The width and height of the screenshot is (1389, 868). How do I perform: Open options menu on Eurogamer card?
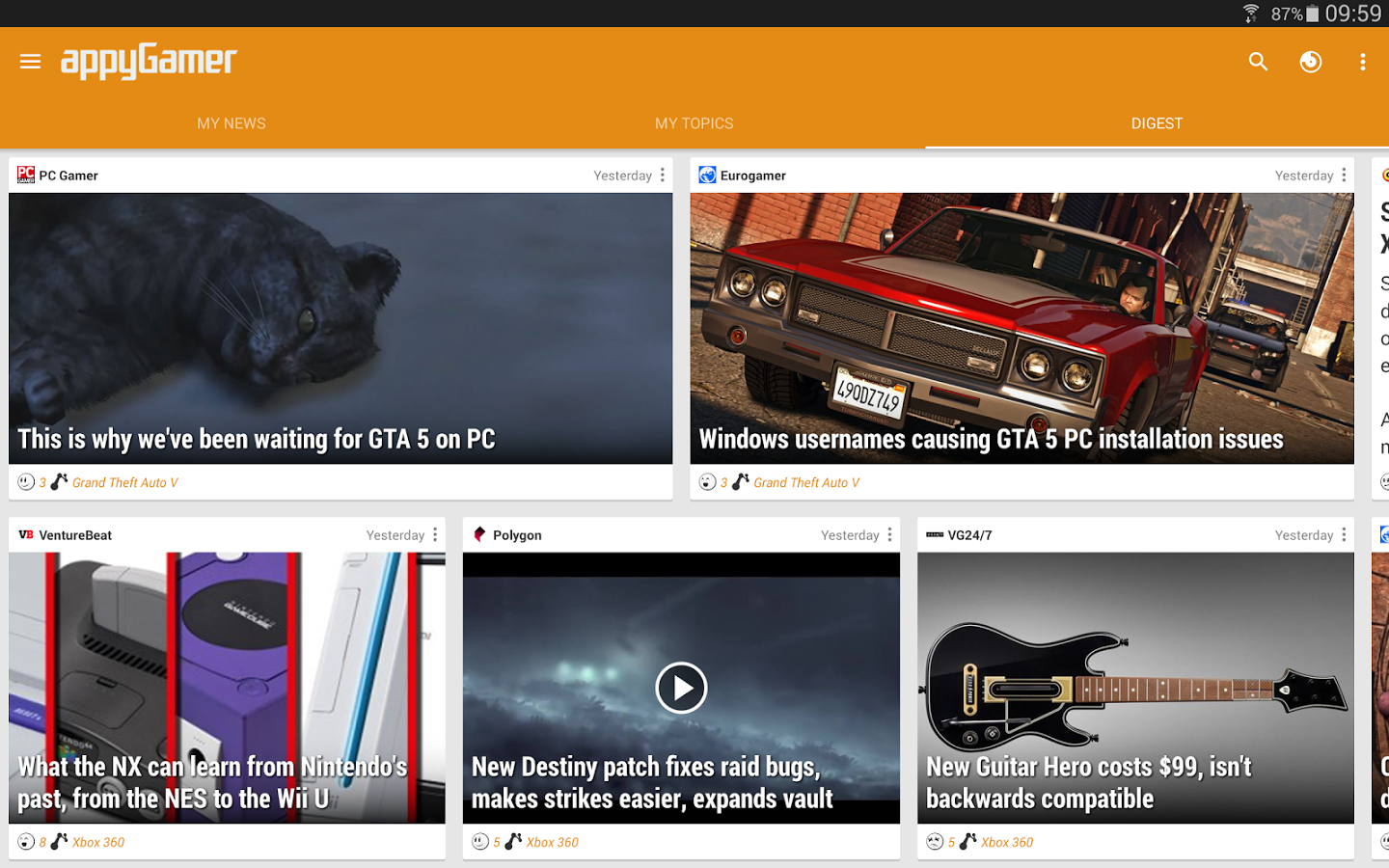pos(1344,175)
